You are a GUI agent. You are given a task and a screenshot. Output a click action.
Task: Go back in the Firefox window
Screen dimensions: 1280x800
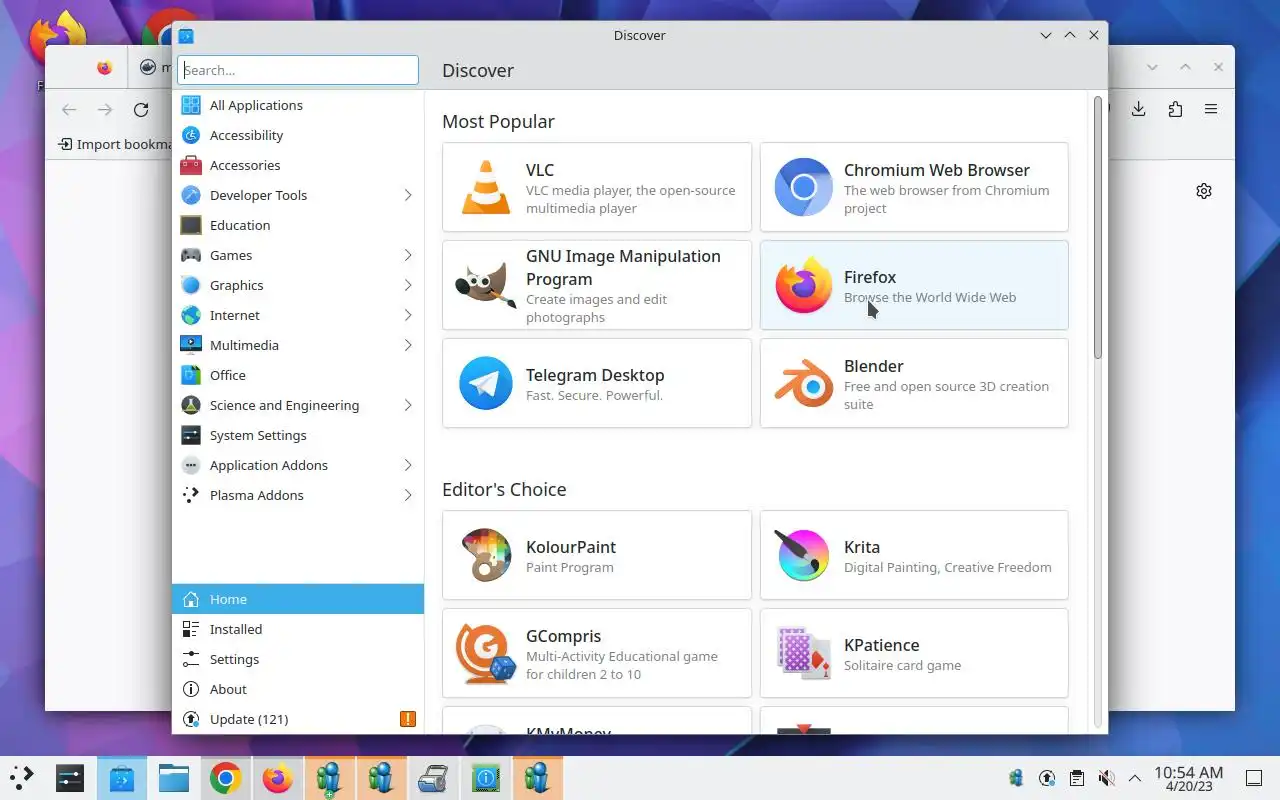click(69, 110)
